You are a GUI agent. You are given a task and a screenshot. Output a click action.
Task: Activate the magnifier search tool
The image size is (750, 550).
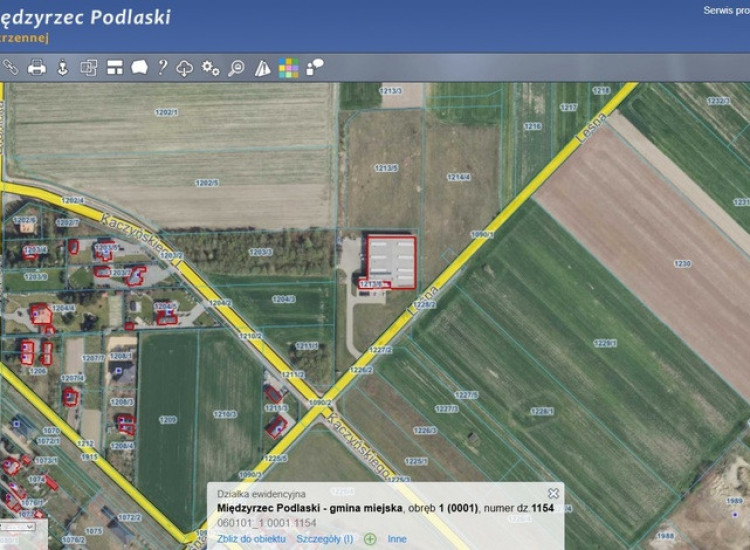(236, 68)
